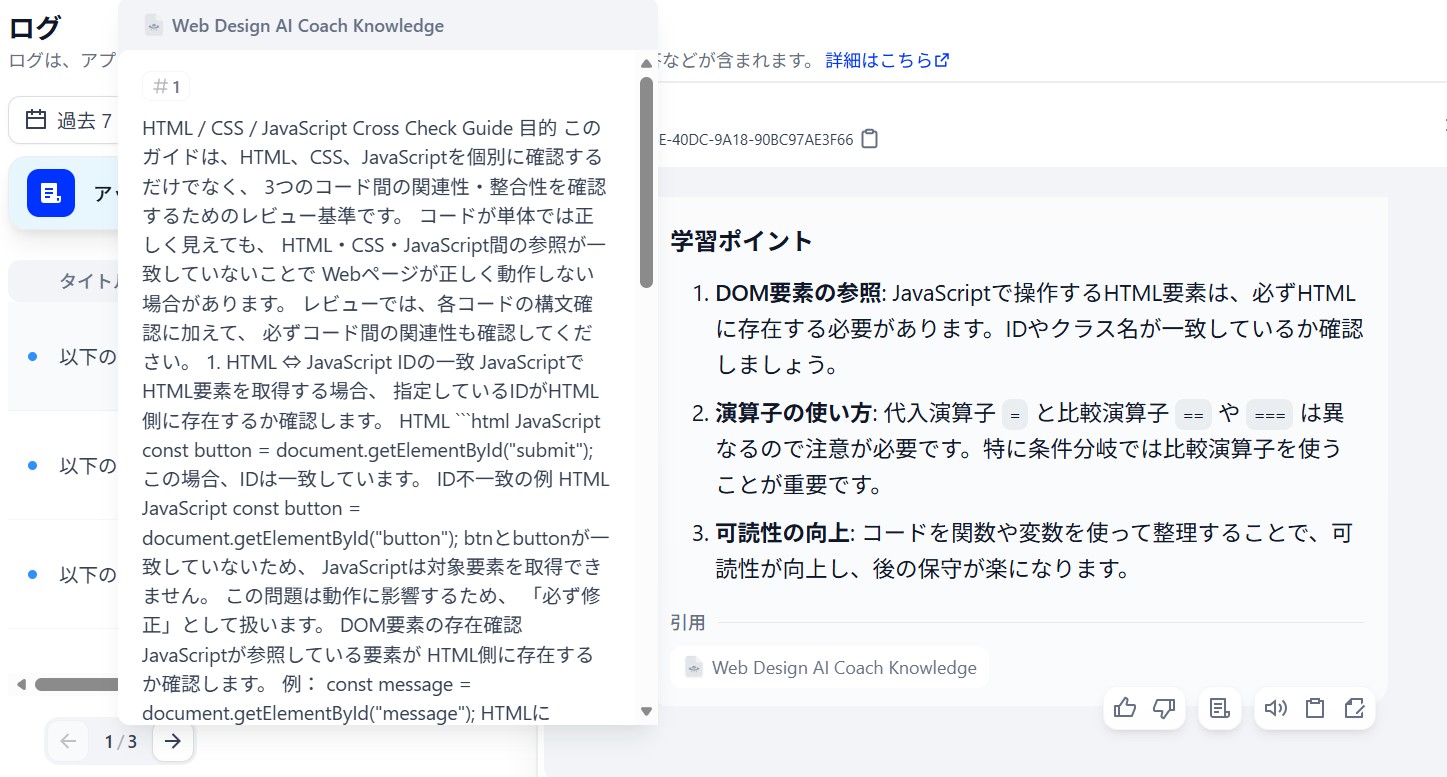Screen dimensions: 1447x777
Task: Open the prompt log scroll icon
Action: (x=1219, y=708)
